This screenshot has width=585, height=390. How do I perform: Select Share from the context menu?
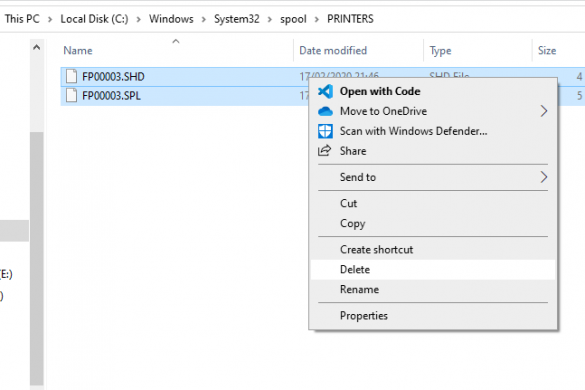(x=433, y=151)
